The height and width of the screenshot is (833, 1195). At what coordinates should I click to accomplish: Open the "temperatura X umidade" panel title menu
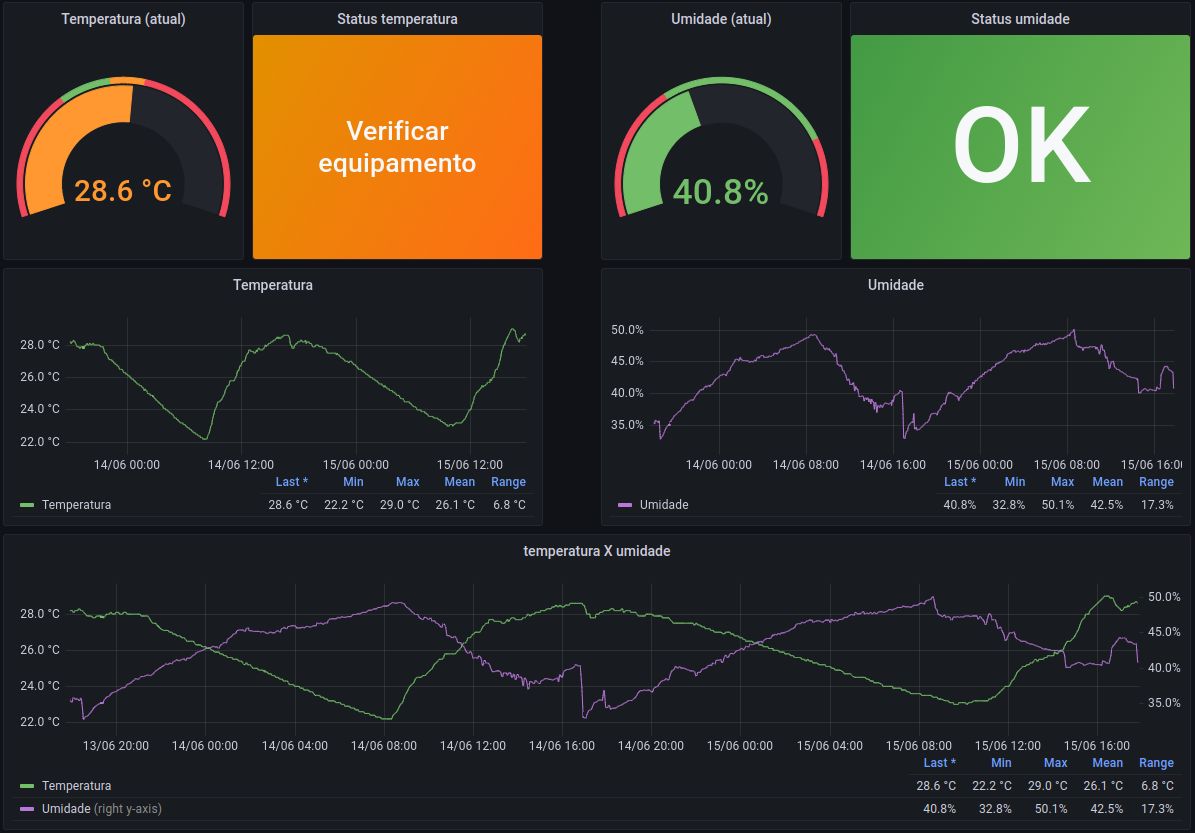tap(597, 551)
